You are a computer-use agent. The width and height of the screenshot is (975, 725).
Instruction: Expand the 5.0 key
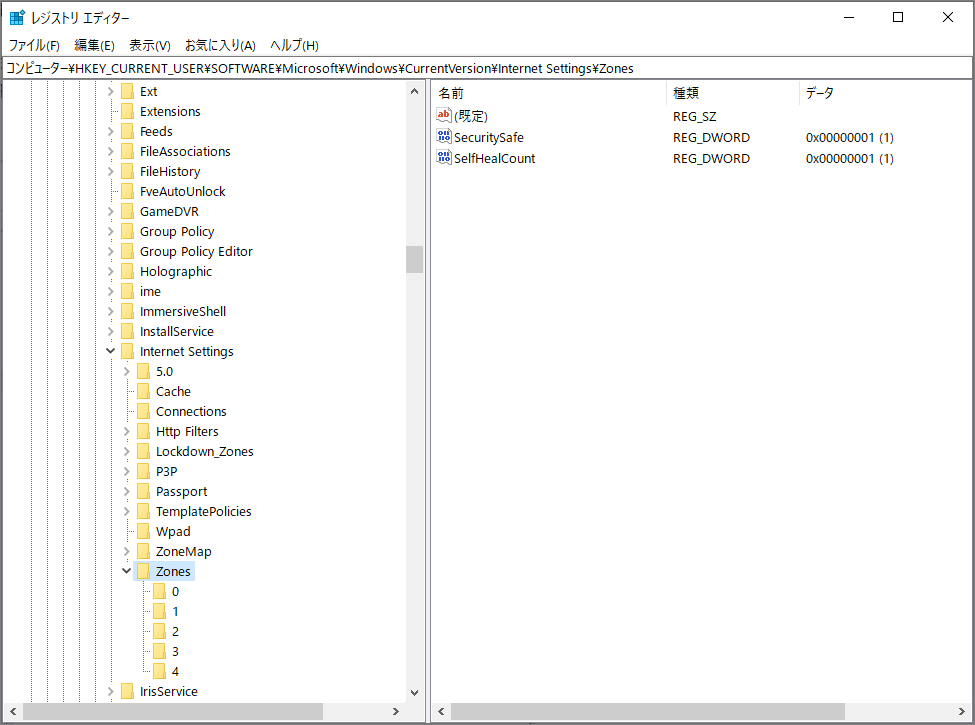[x=127, y=371]
